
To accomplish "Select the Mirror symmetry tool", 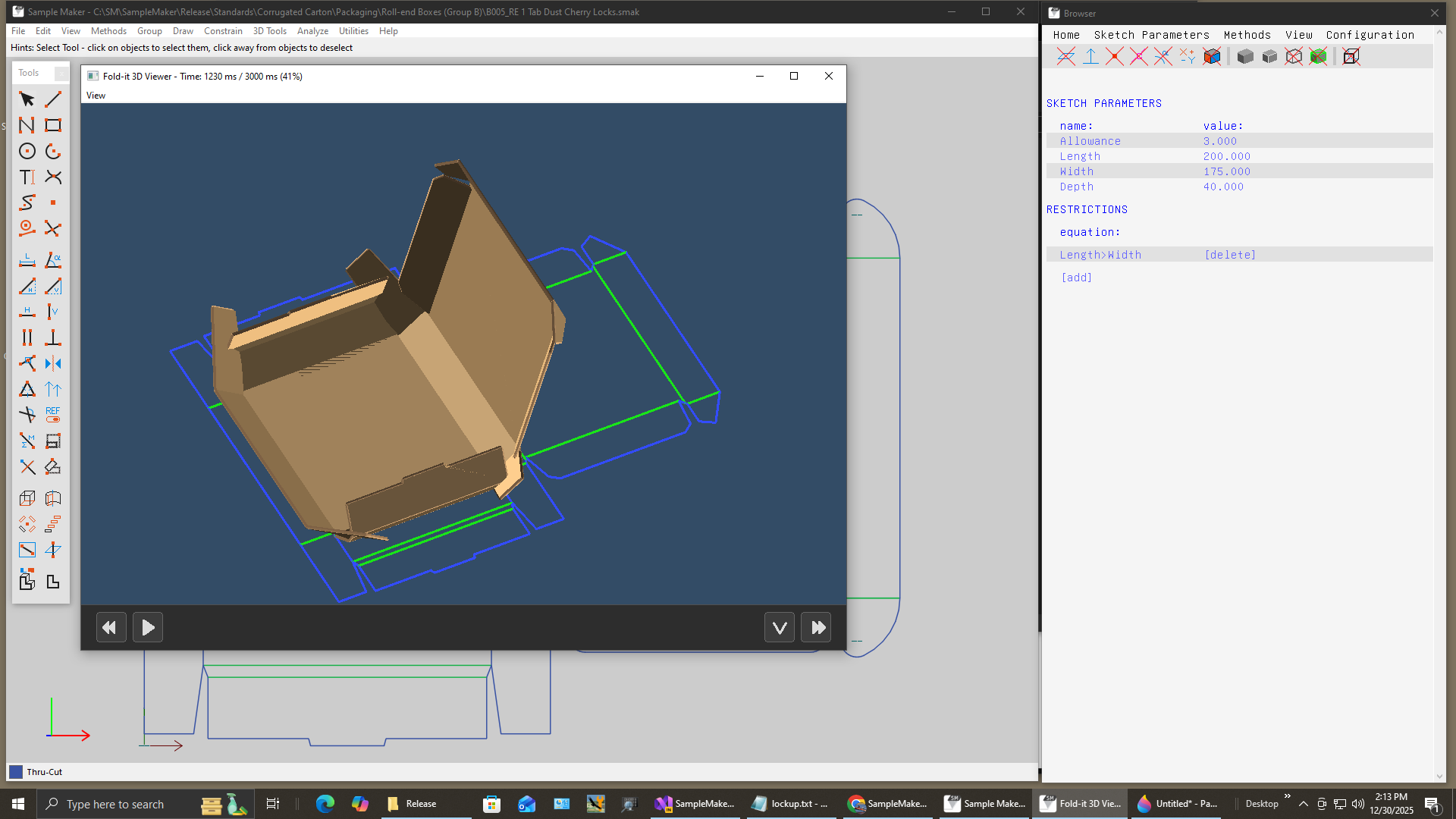I will [x=53, y=363].
